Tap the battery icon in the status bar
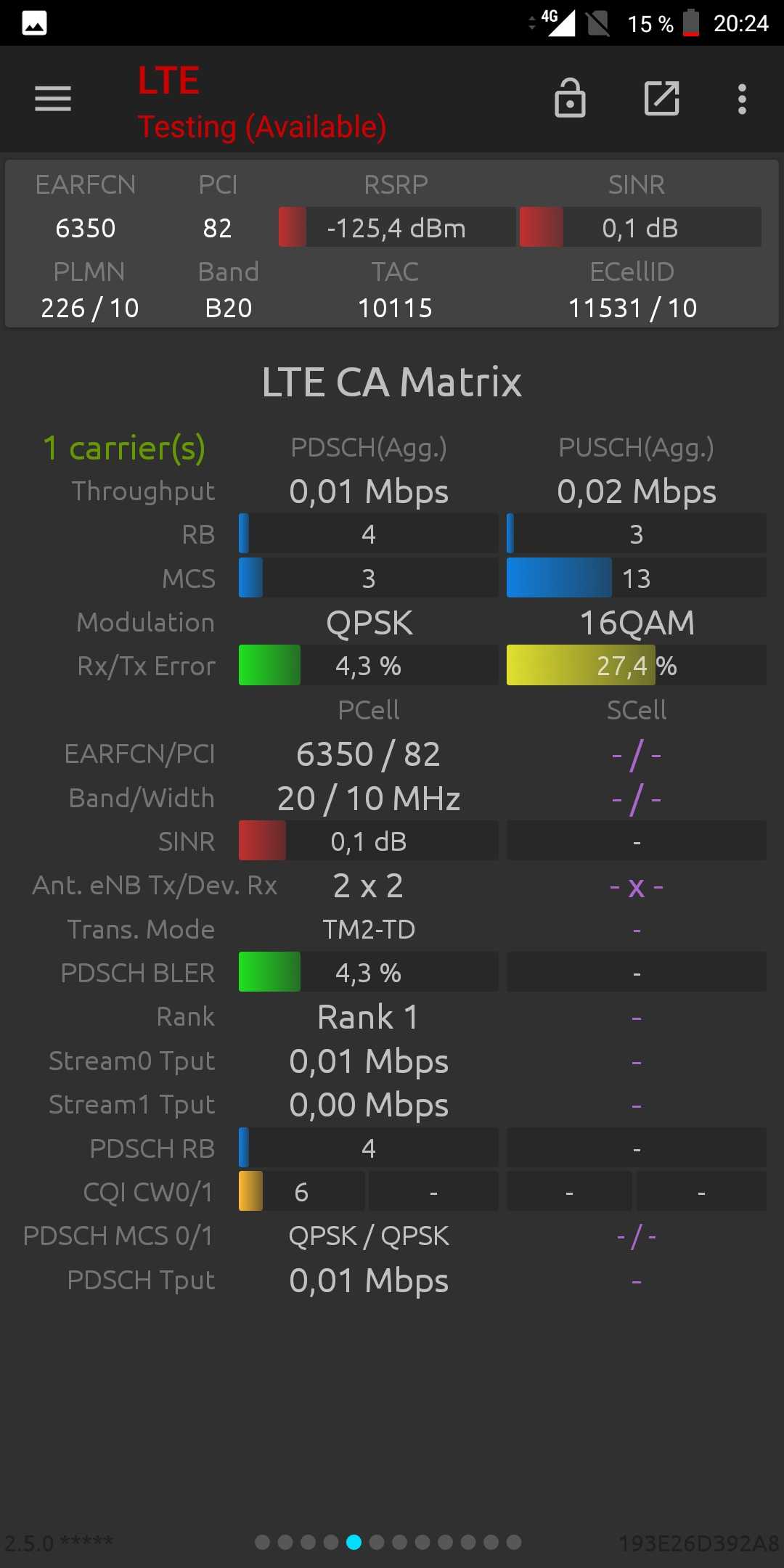Image resolution: width=784 pixels, height=1568 pixels. click(691, 23)
